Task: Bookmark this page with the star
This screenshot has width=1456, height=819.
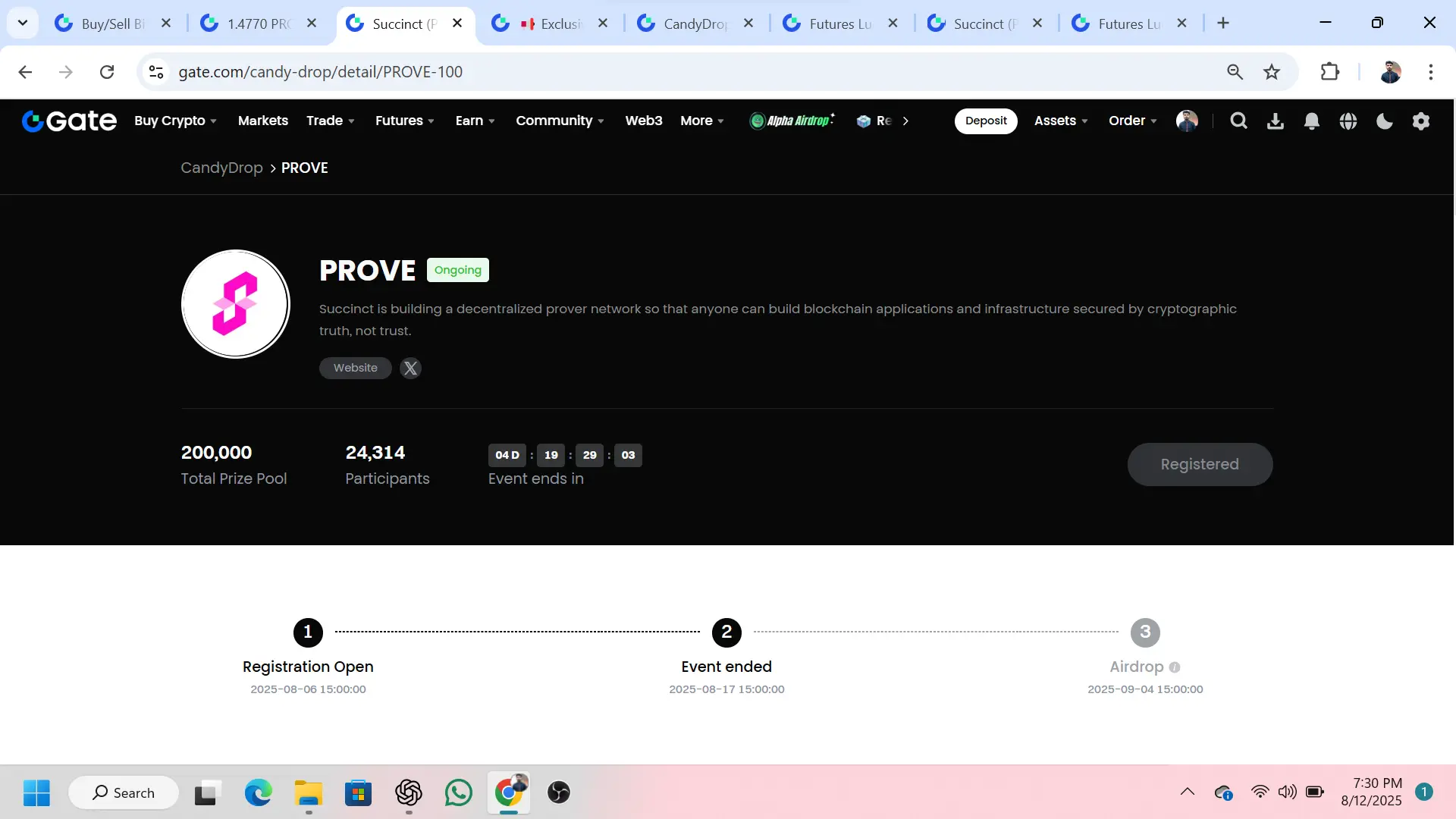Action: click(x=1272, y=72)
